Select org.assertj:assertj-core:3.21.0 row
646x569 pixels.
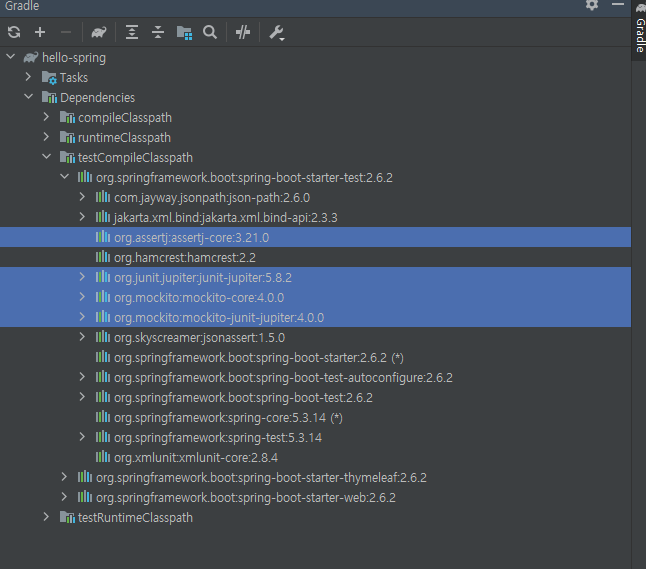[x=315, y=237]
